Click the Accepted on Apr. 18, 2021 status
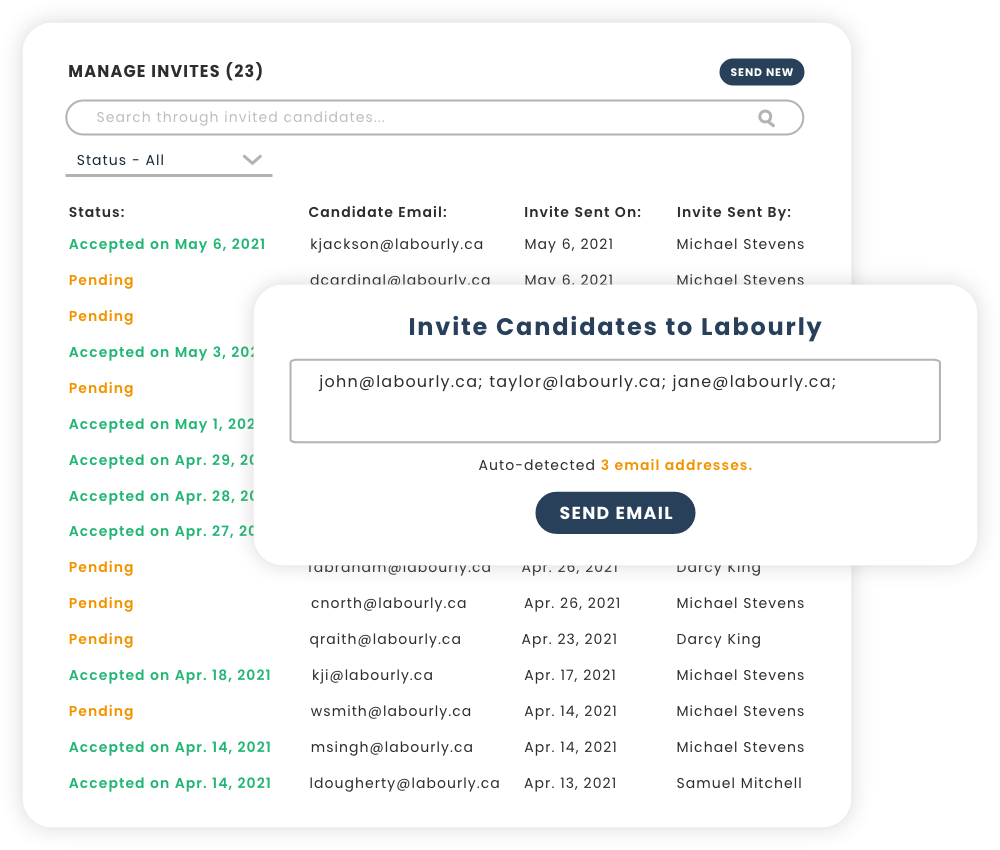 coord(170,675)
